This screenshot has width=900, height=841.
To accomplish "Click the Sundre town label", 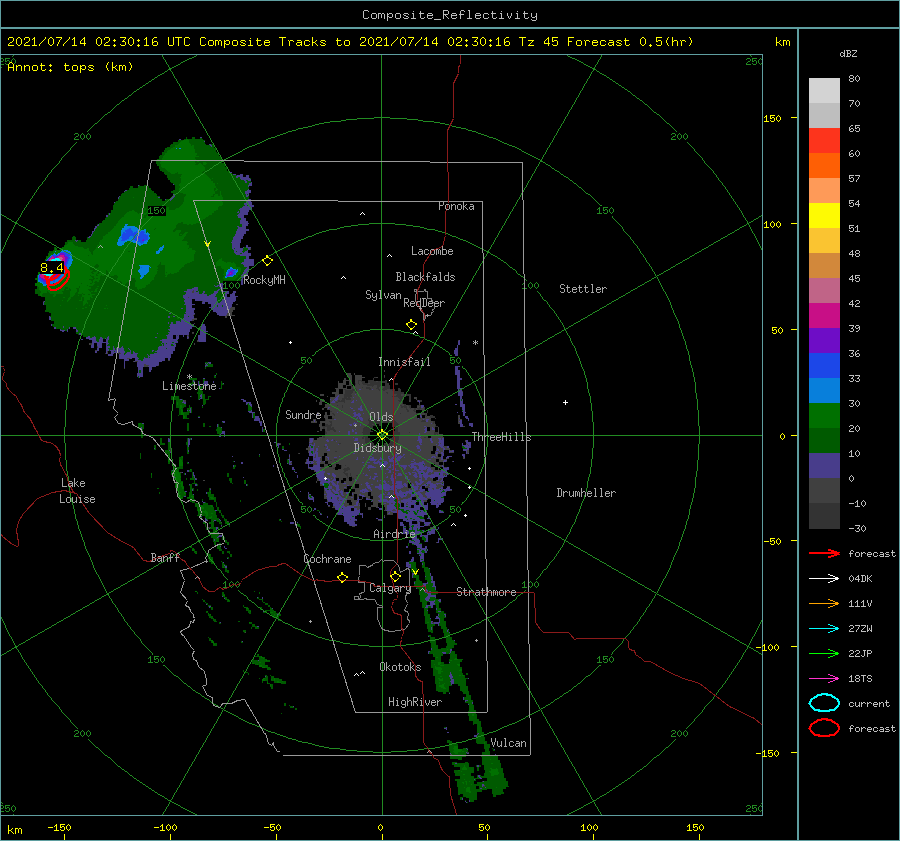I will tap(303, 414).
